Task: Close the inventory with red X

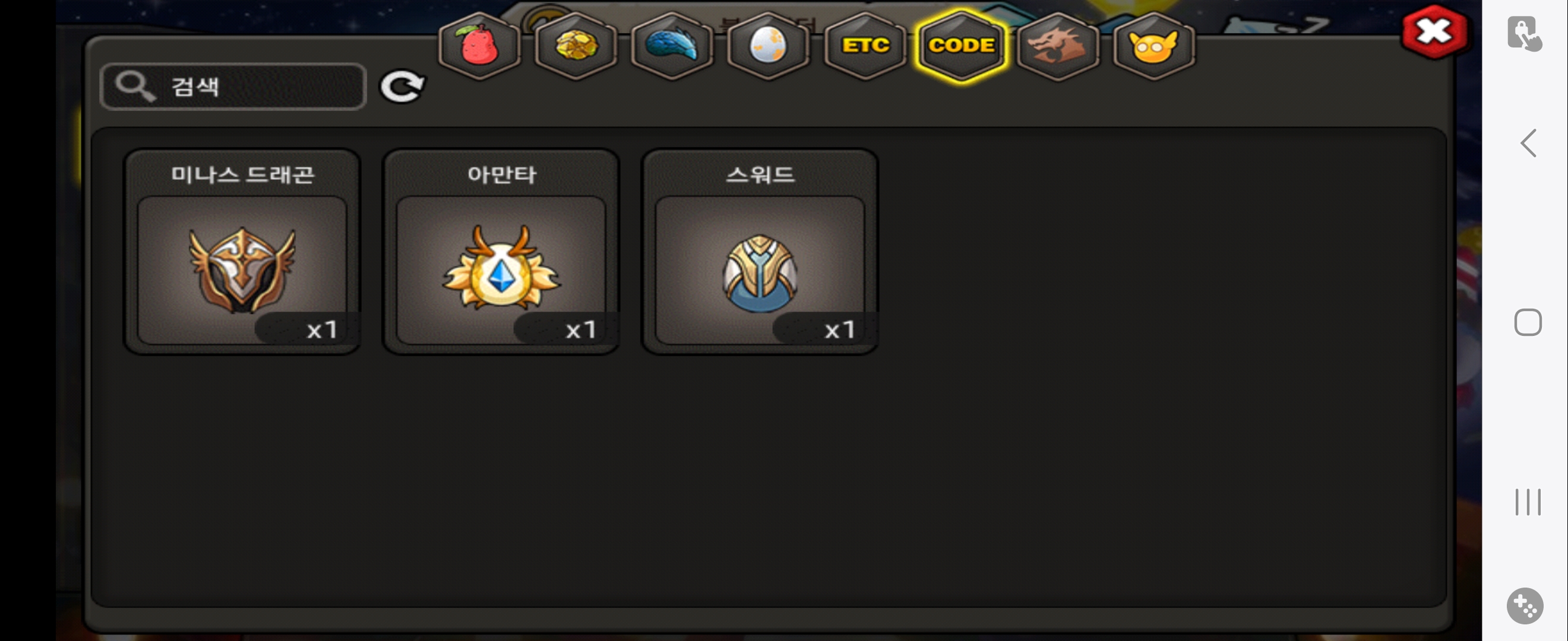Action: (1434, 31)
